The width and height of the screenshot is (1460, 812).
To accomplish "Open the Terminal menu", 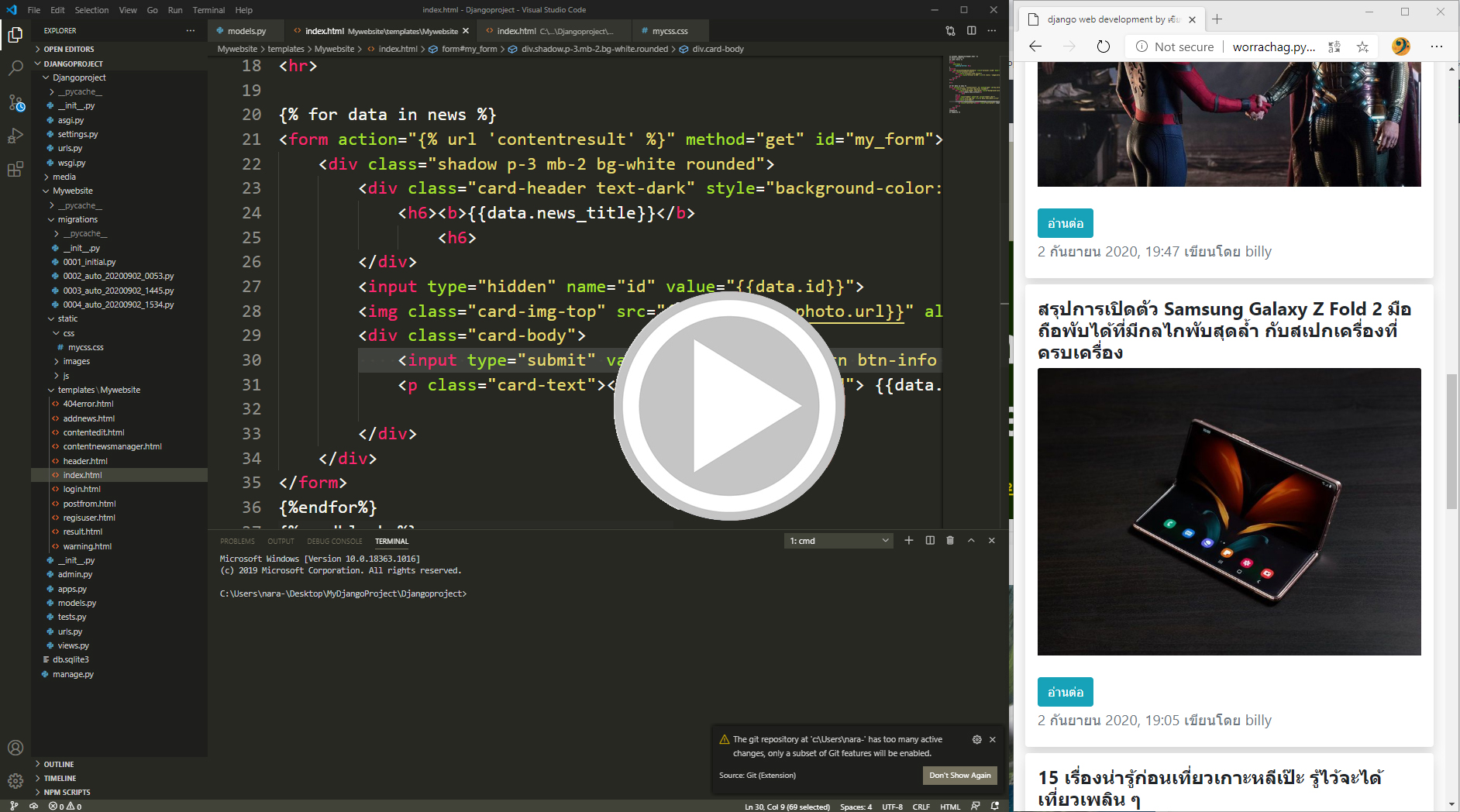I will (208, 10).
